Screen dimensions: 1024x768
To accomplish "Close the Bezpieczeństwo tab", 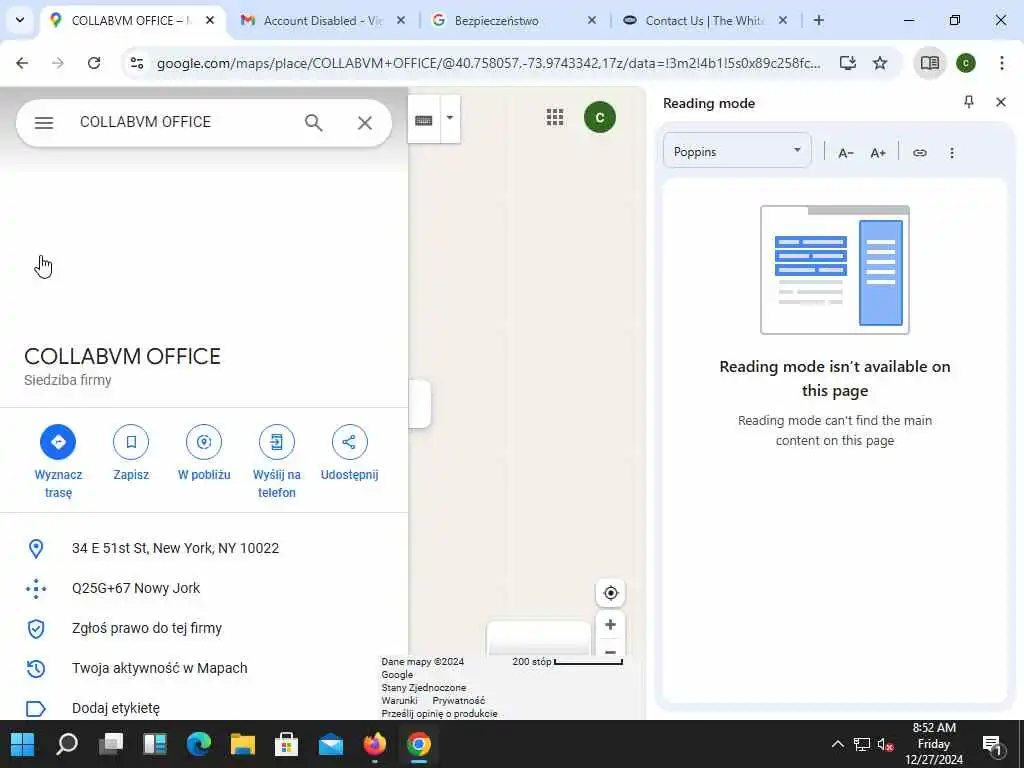I will (x=592, y=20).
